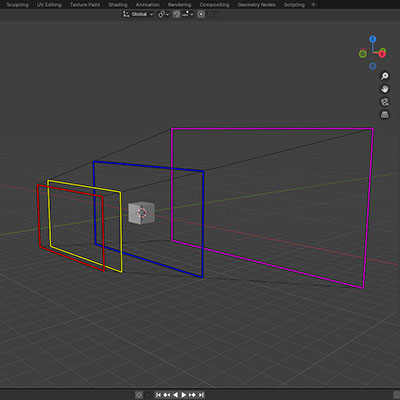Image resolution: width=400 pixels, height=400 pixels.
Task: Snap view to blue Z axis gizmo
Action: point(373,39)
